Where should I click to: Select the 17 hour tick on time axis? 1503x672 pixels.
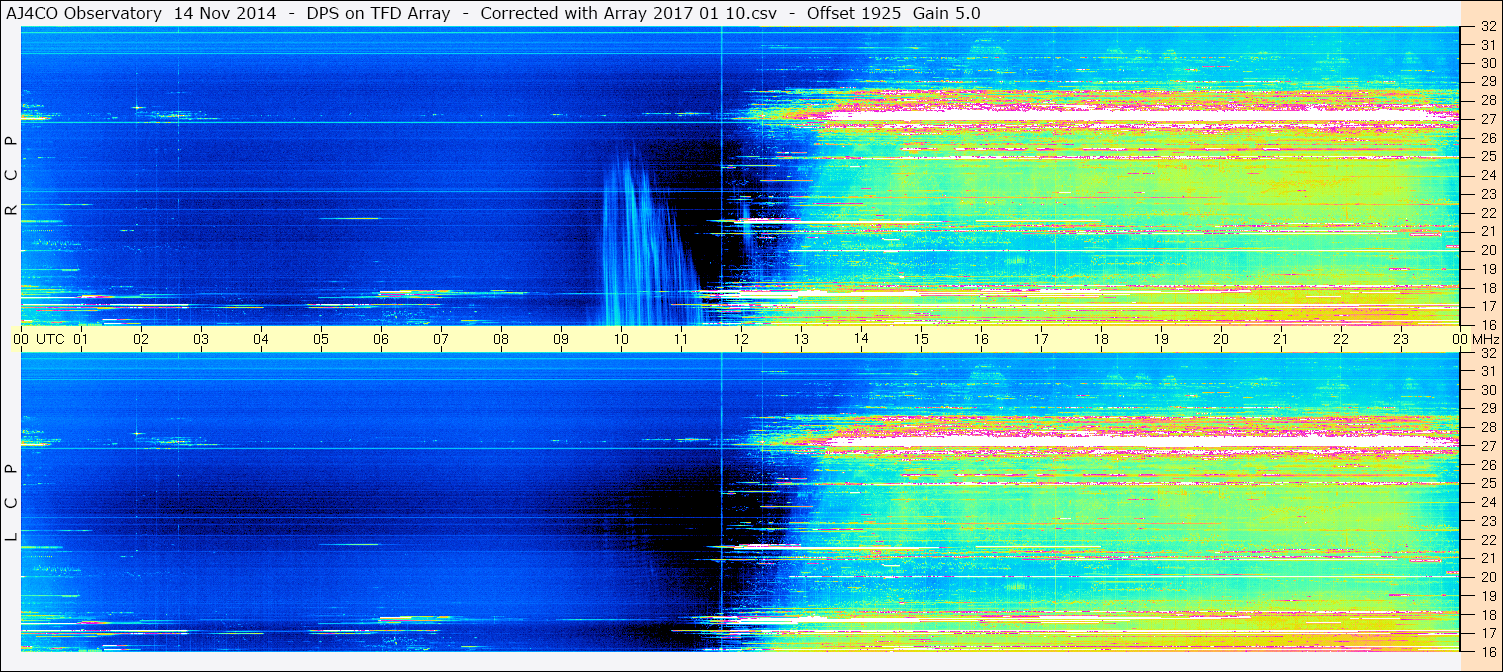click(x=1041, y=339)
